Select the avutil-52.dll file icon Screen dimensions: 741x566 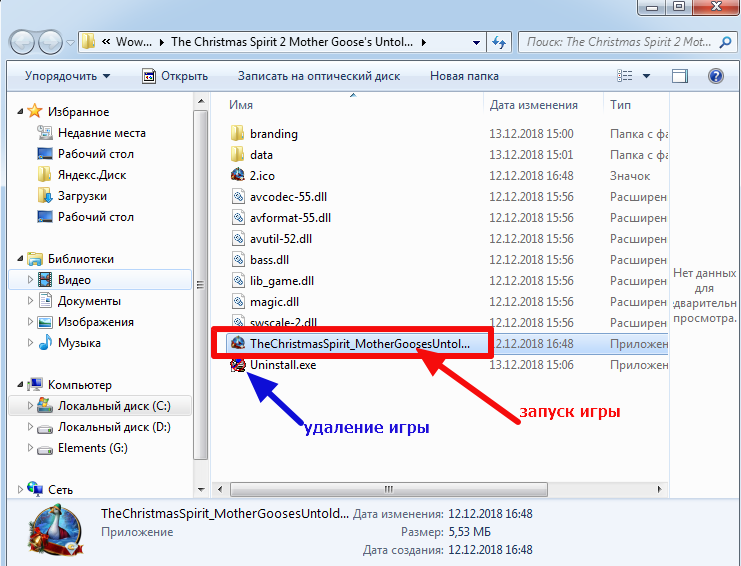click(x=238, y=239)
